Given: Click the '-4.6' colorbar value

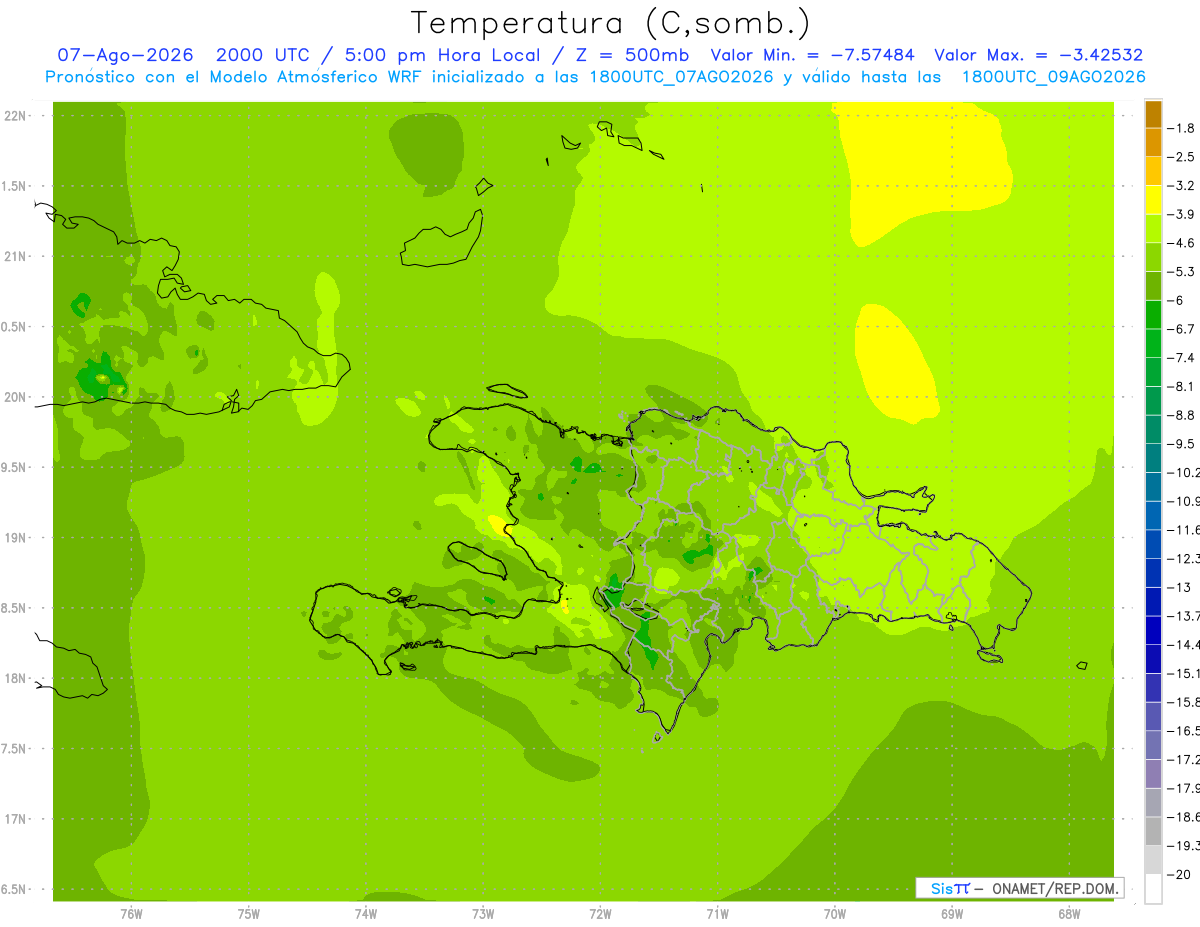Looking at the screenshot, I should (1182, 243).
